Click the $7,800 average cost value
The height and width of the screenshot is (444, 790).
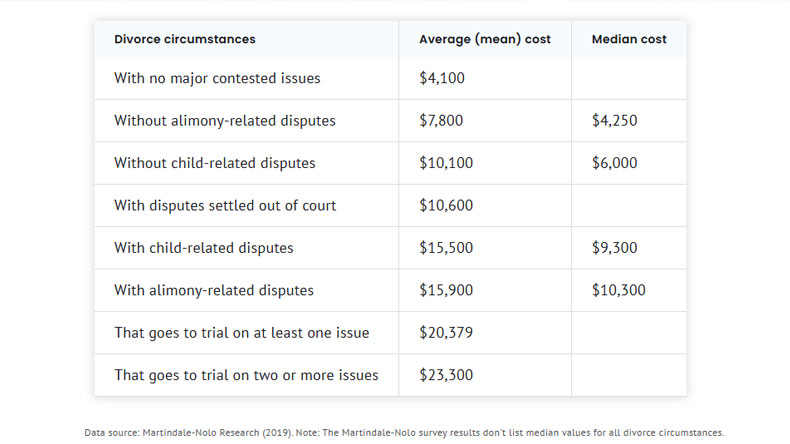tap(442, 121)
